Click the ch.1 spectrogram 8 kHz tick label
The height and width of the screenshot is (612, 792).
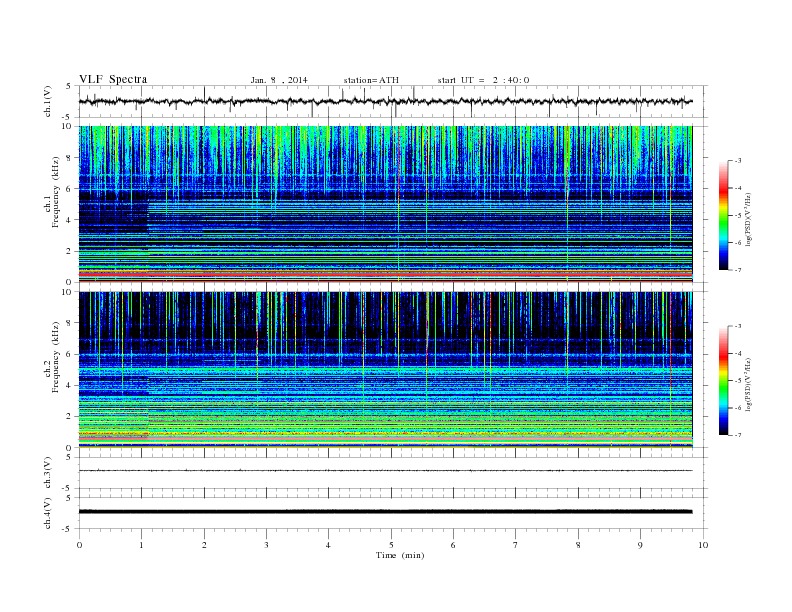(69, 158)
